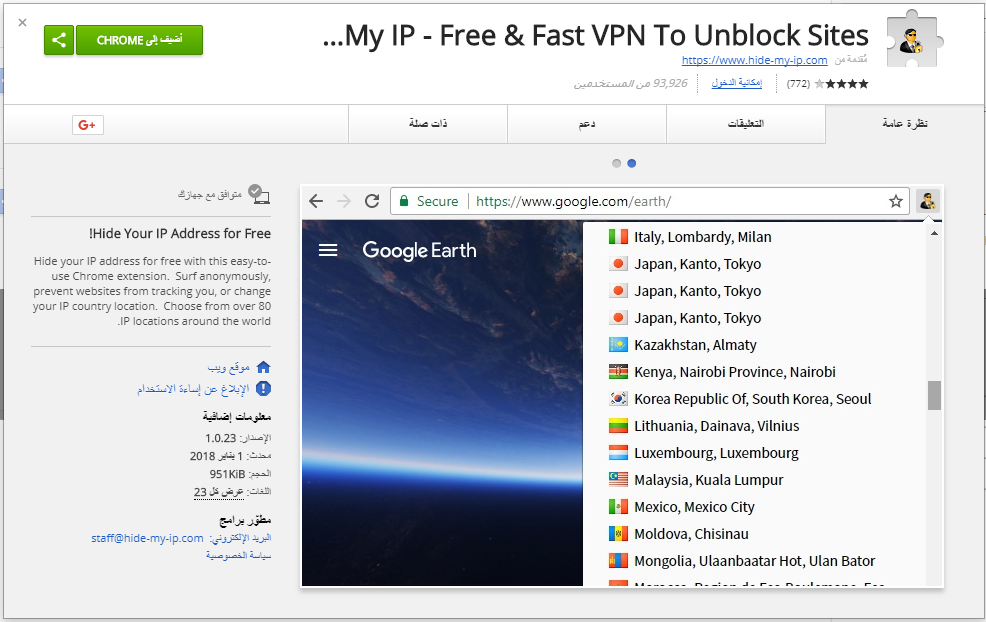Screen dimensions: 986x622
Task: Click the blue home icon
Action: (263, 367)
